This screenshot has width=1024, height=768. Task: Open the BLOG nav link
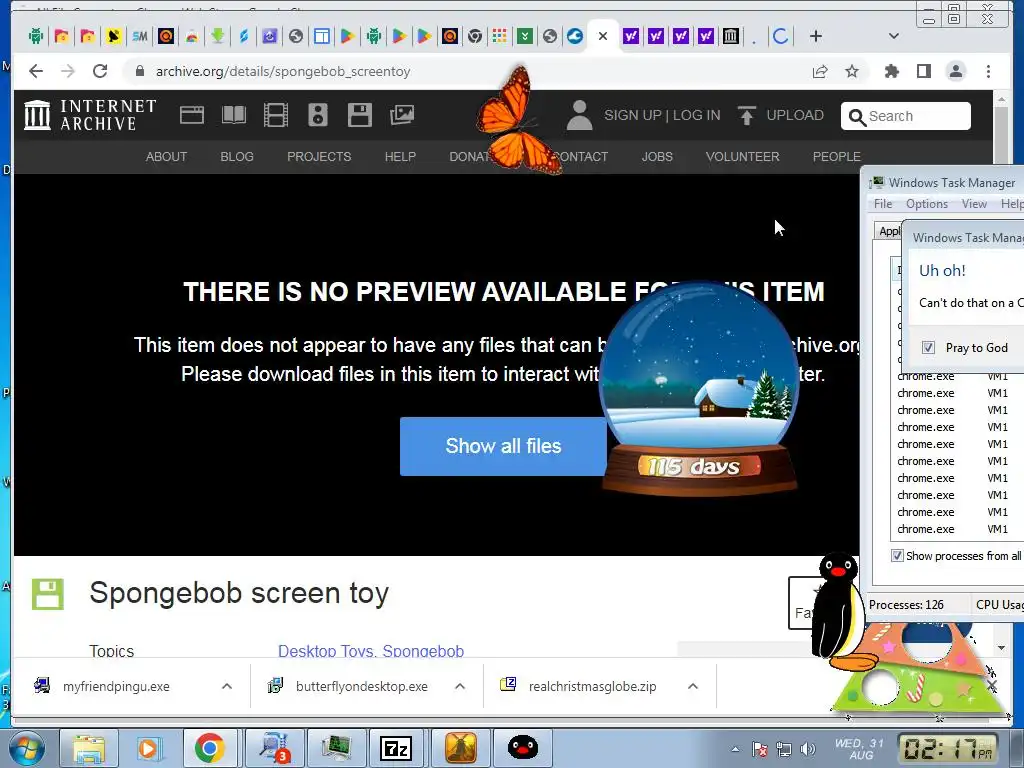tap(237, 157)
